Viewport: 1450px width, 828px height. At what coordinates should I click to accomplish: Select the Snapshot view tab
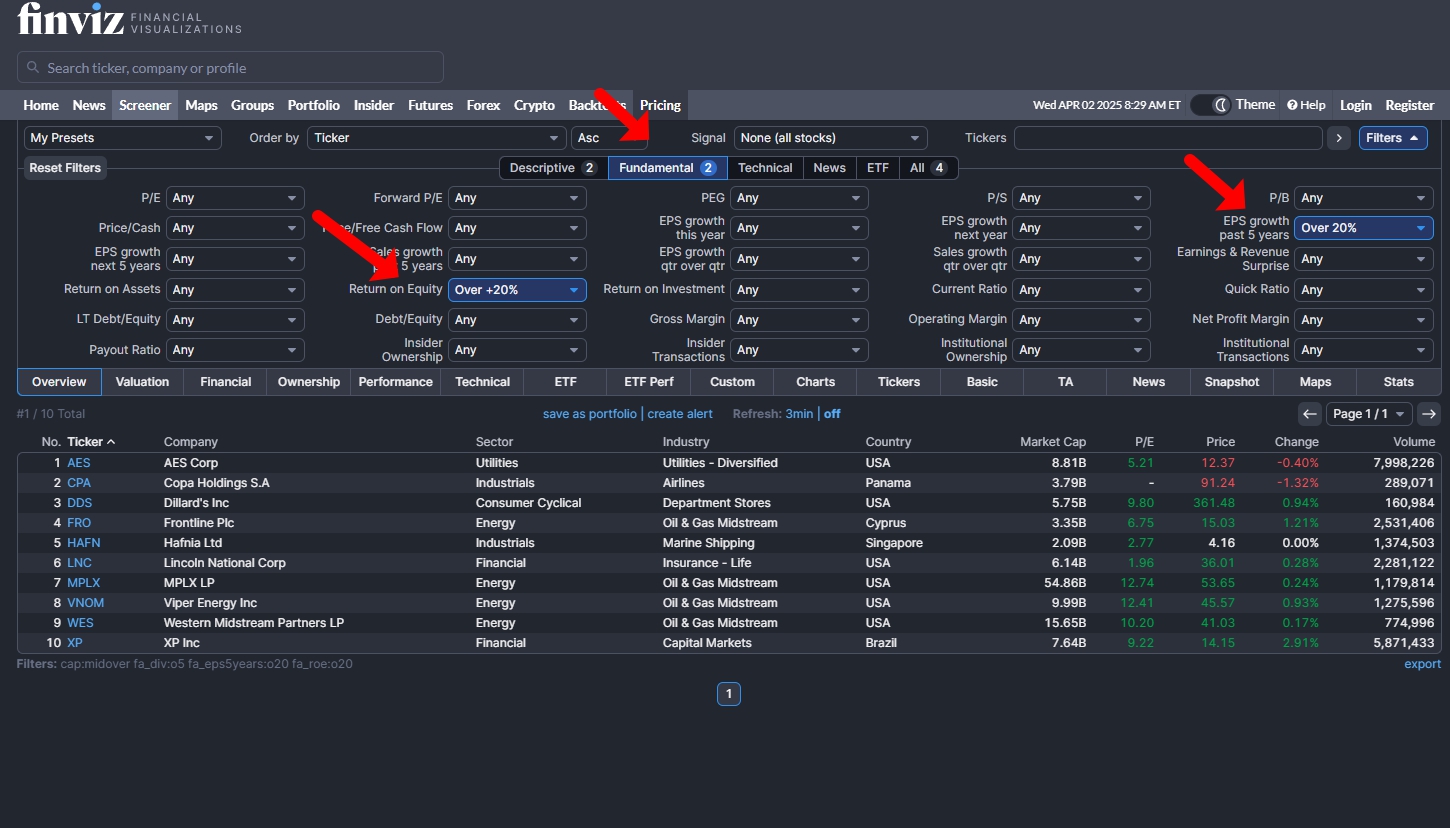(1232, 382)
